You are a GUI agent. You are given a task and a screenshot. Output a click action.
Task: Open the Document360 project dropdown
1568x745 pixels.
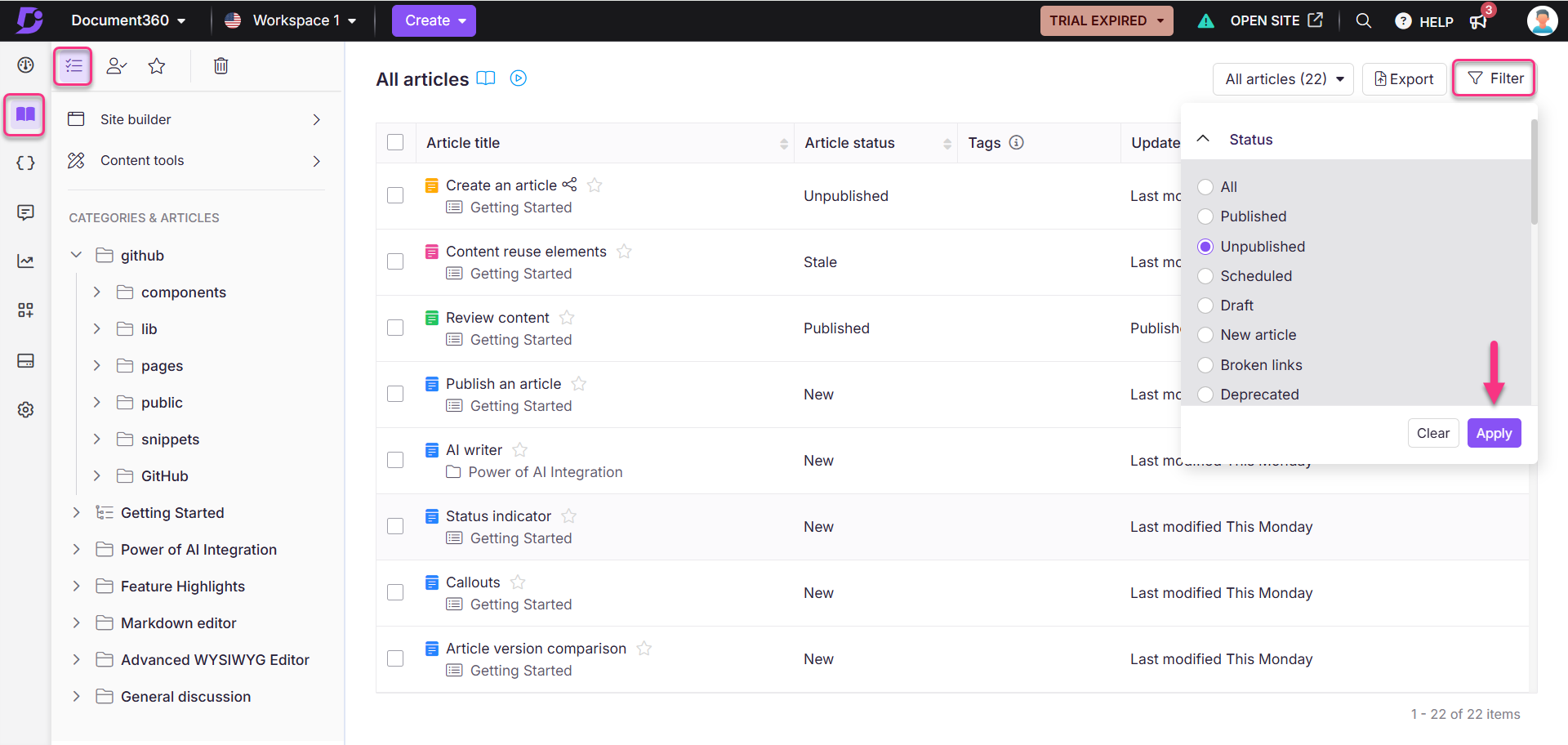click(128, 20)
